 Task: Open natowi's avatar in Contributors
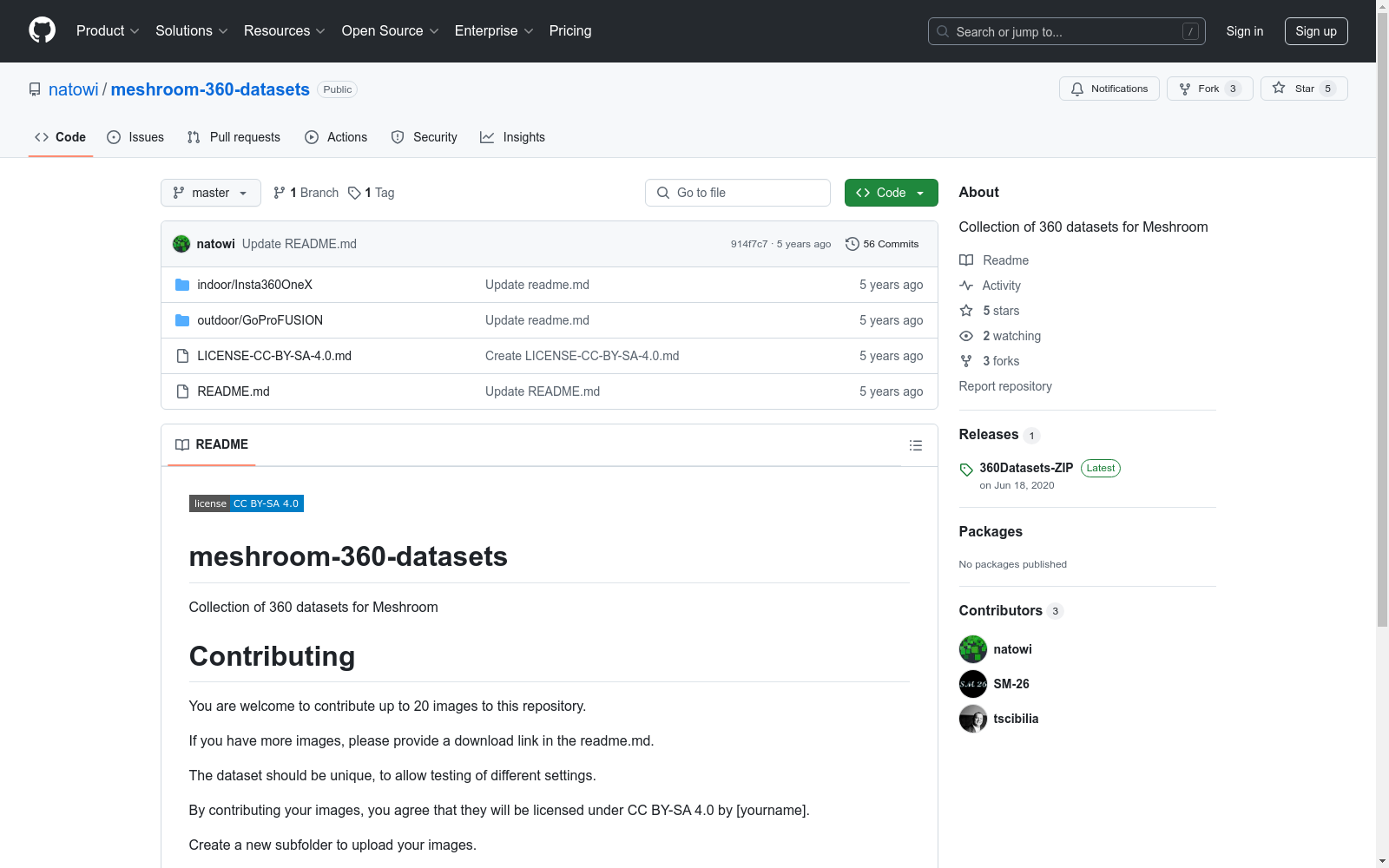click(x=973, y=649)
